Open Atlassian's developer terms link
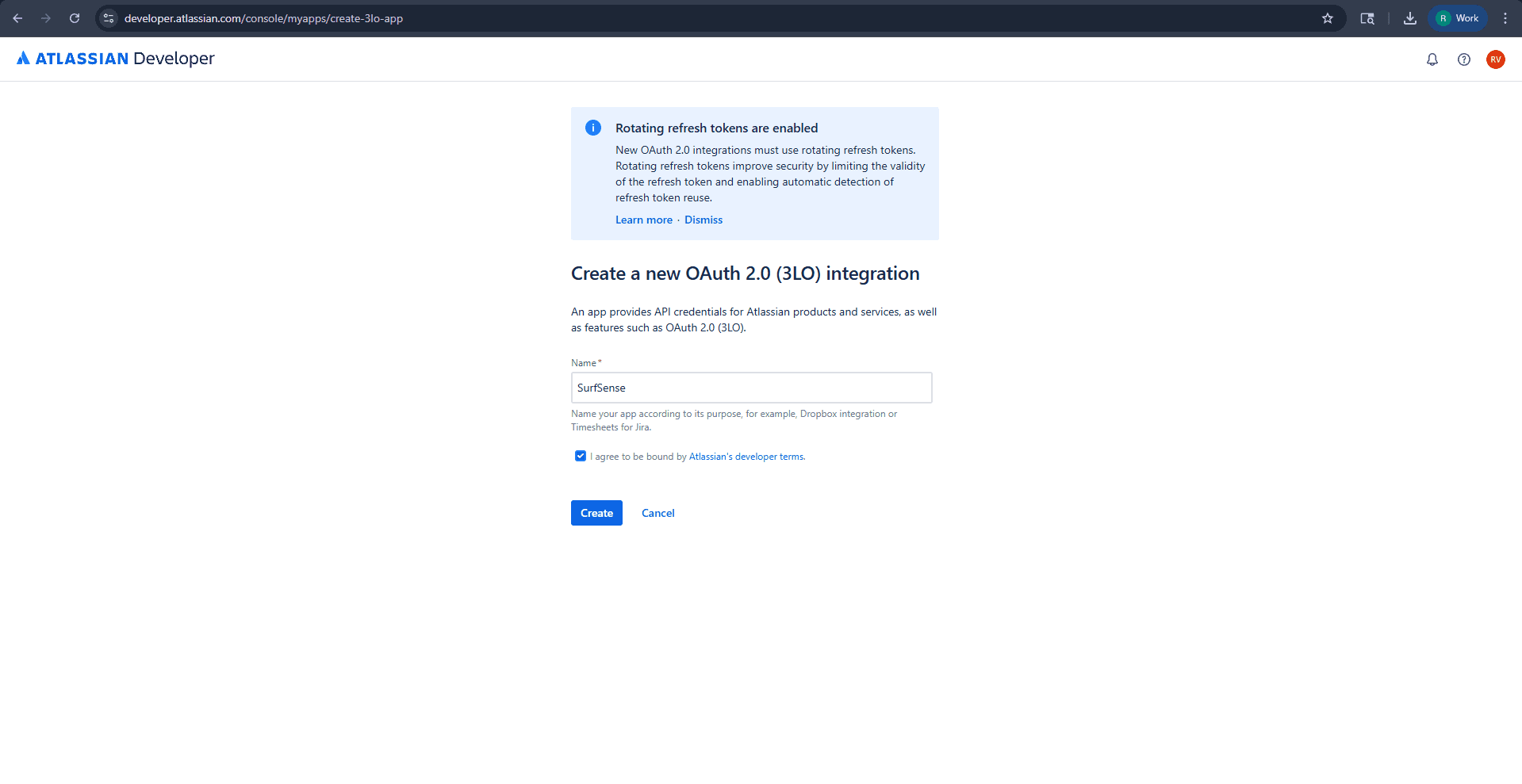 (745, 456)
